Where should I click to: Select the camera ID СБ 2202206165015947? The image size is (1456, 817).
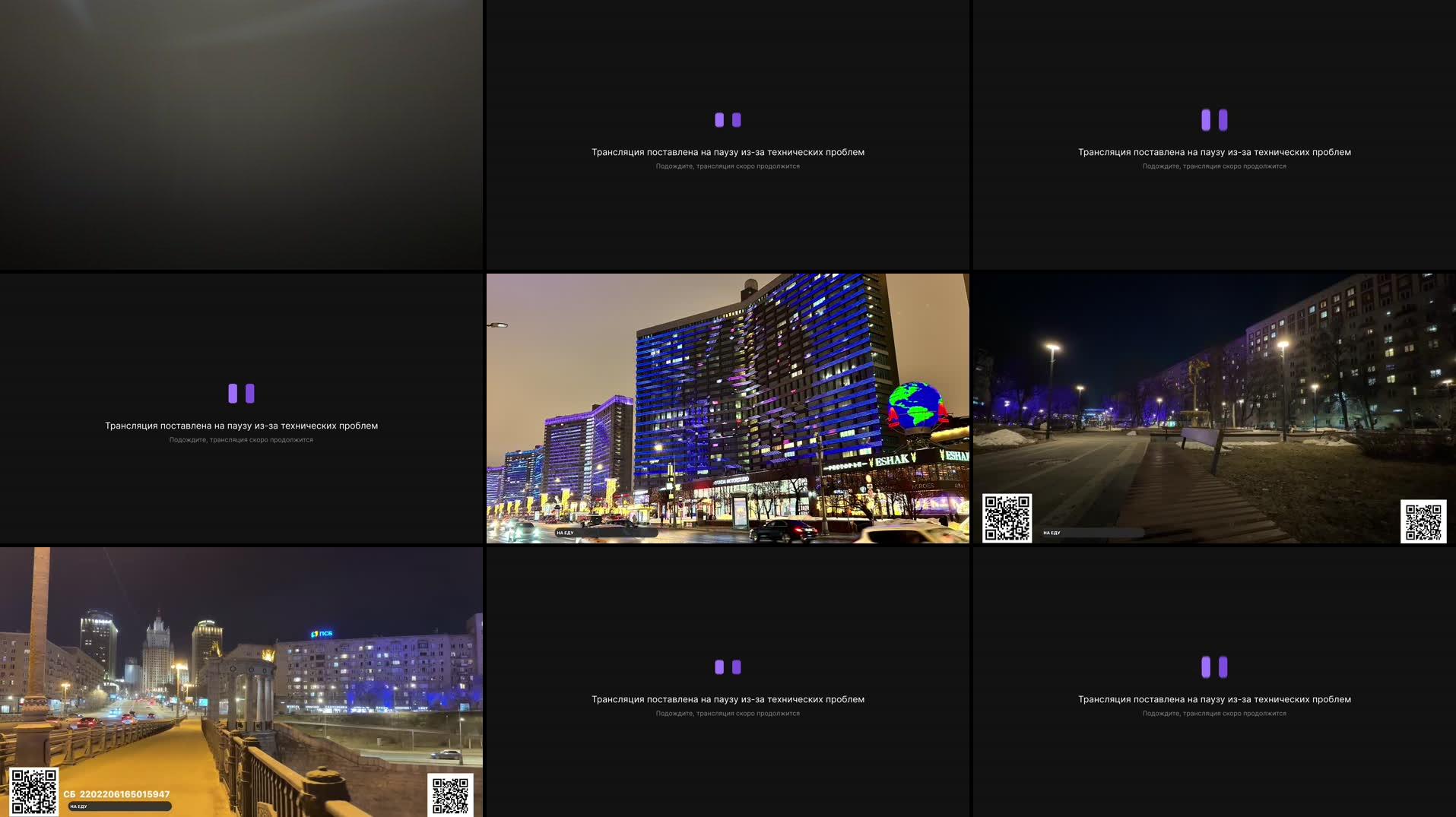point(116,793)
